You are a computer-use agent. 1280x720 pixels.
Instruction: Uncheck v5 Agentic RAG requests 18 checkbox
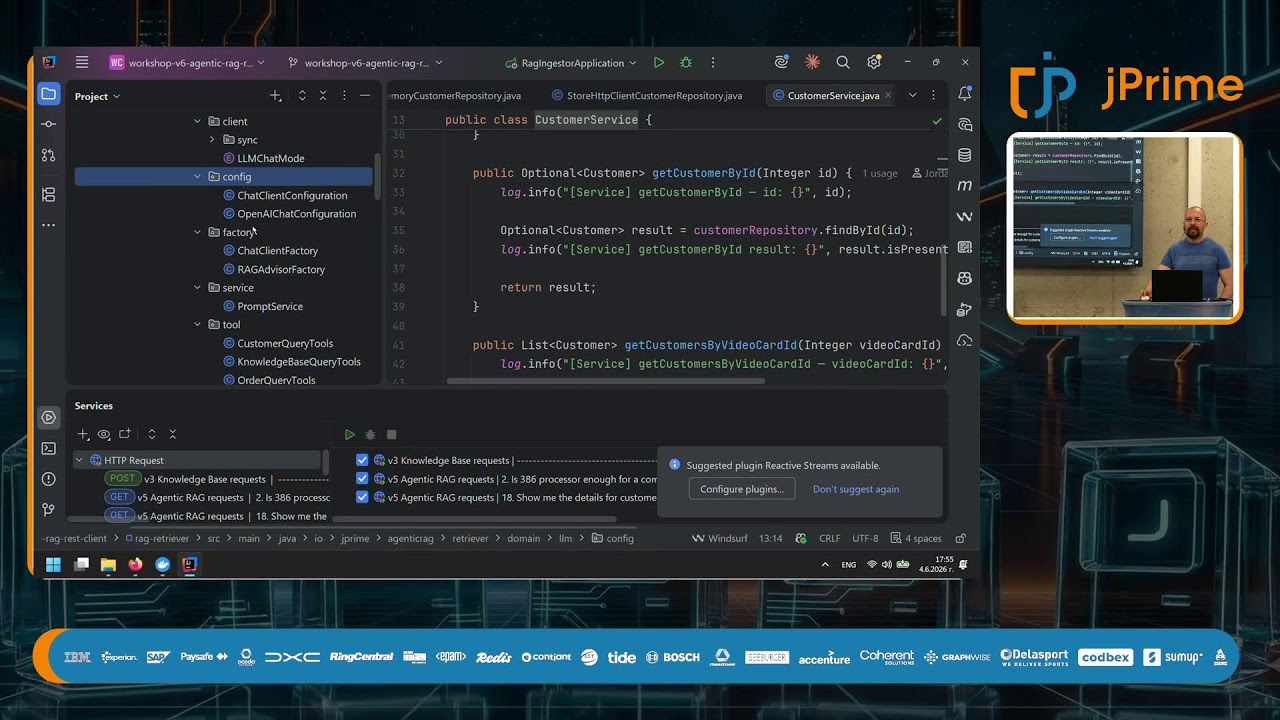[x=362, y=497]
